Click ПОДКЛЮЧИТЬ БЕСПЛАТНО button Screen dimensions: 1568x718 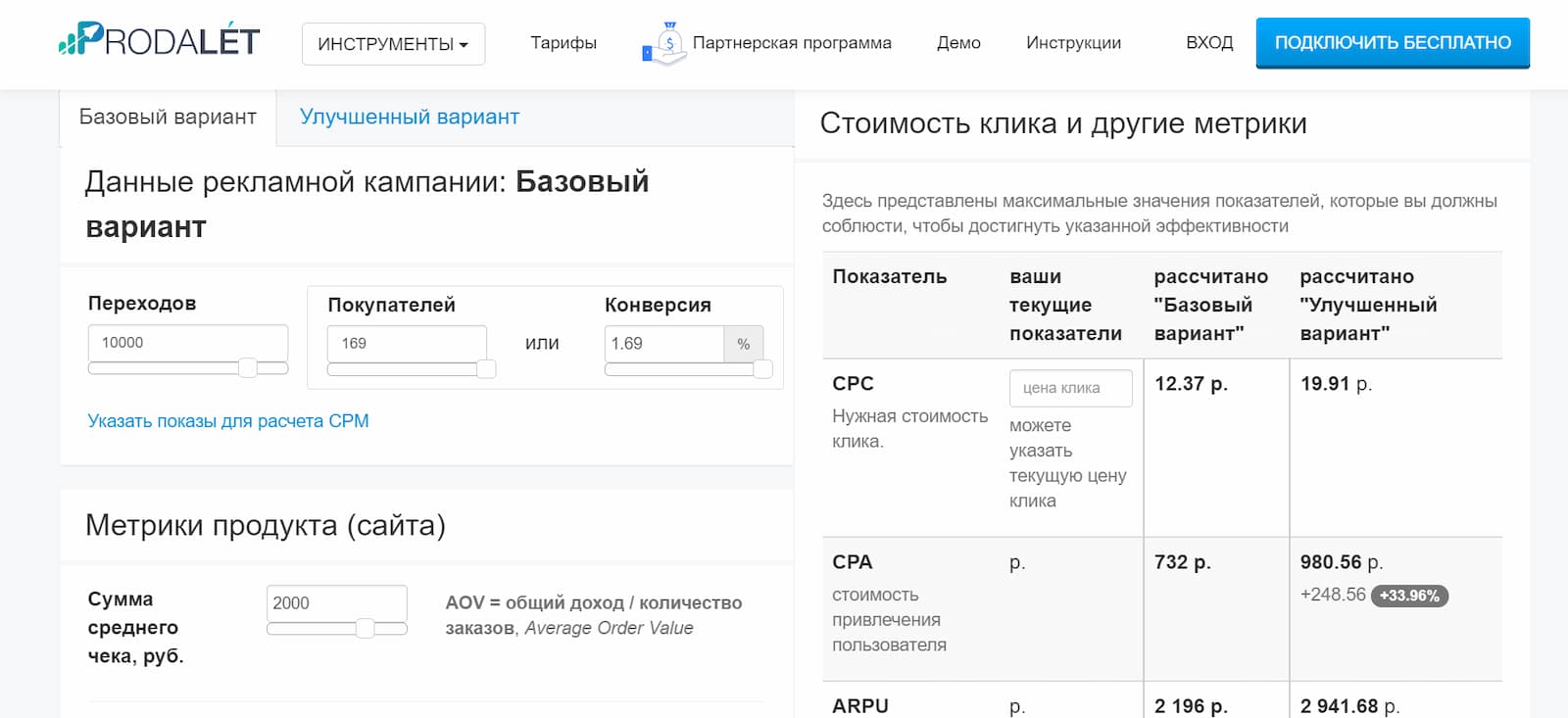click(1393, 43)
